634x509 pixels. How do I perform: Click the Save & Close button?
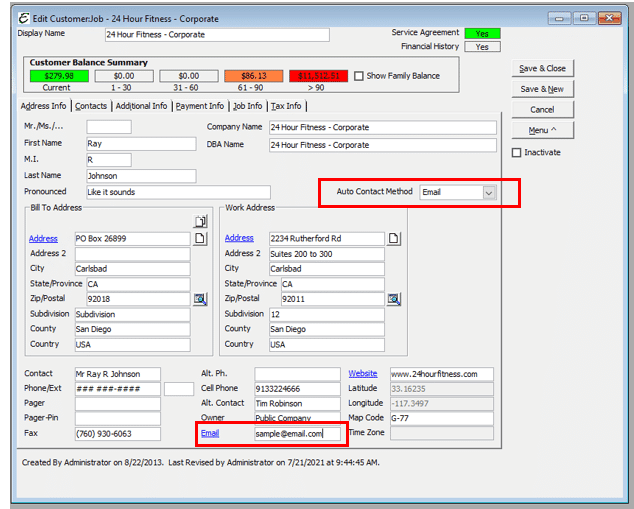tap(543, 68)
